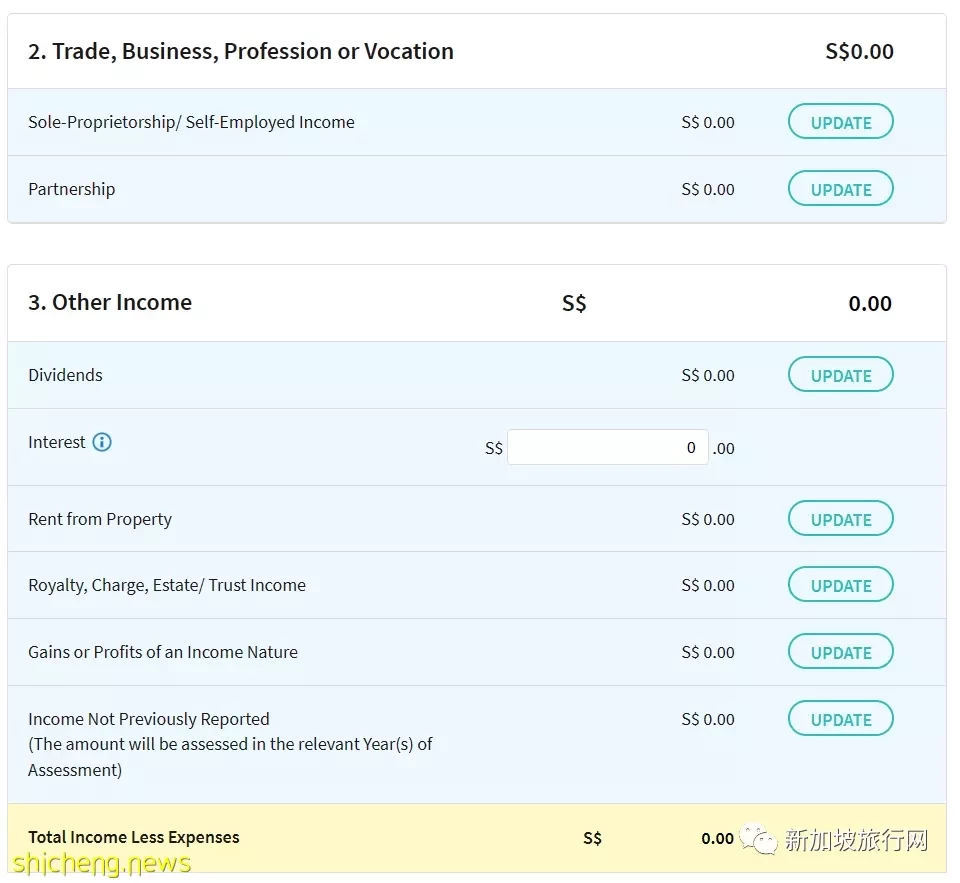The image size is (960, 883).
Task: Update Gains or Profits of an Income Nature
Action: 840,652
